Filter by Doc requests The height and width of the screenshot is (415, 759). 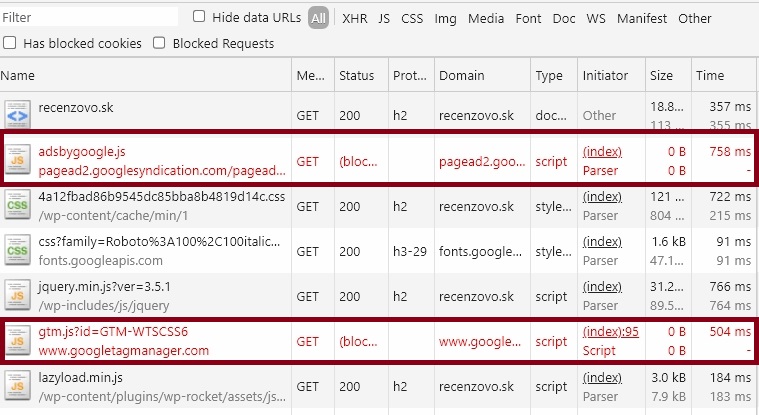tap(564, 18)
